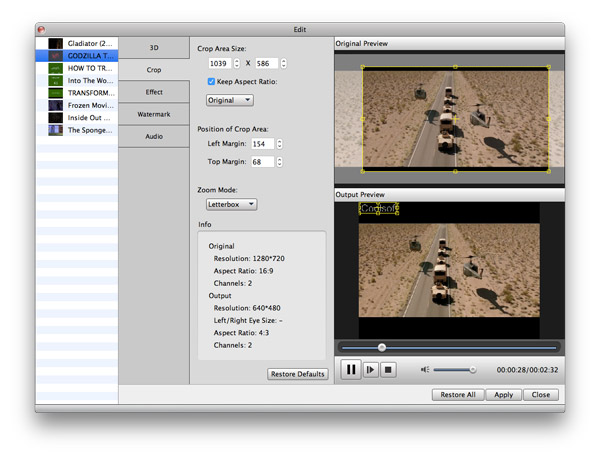Toggle the Keep Aspect Ratio checkbox
Viewport: 600px width, 460px height.
211,81
